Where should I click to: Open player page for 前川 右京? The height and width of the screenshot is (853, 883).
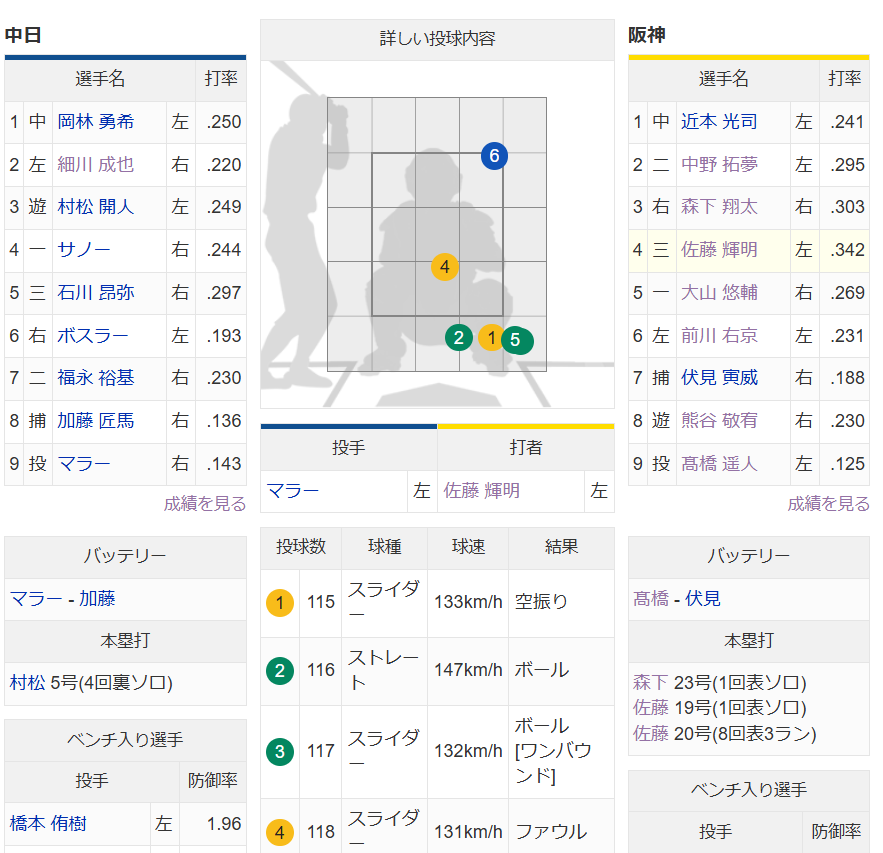click(x=719, y=336)
